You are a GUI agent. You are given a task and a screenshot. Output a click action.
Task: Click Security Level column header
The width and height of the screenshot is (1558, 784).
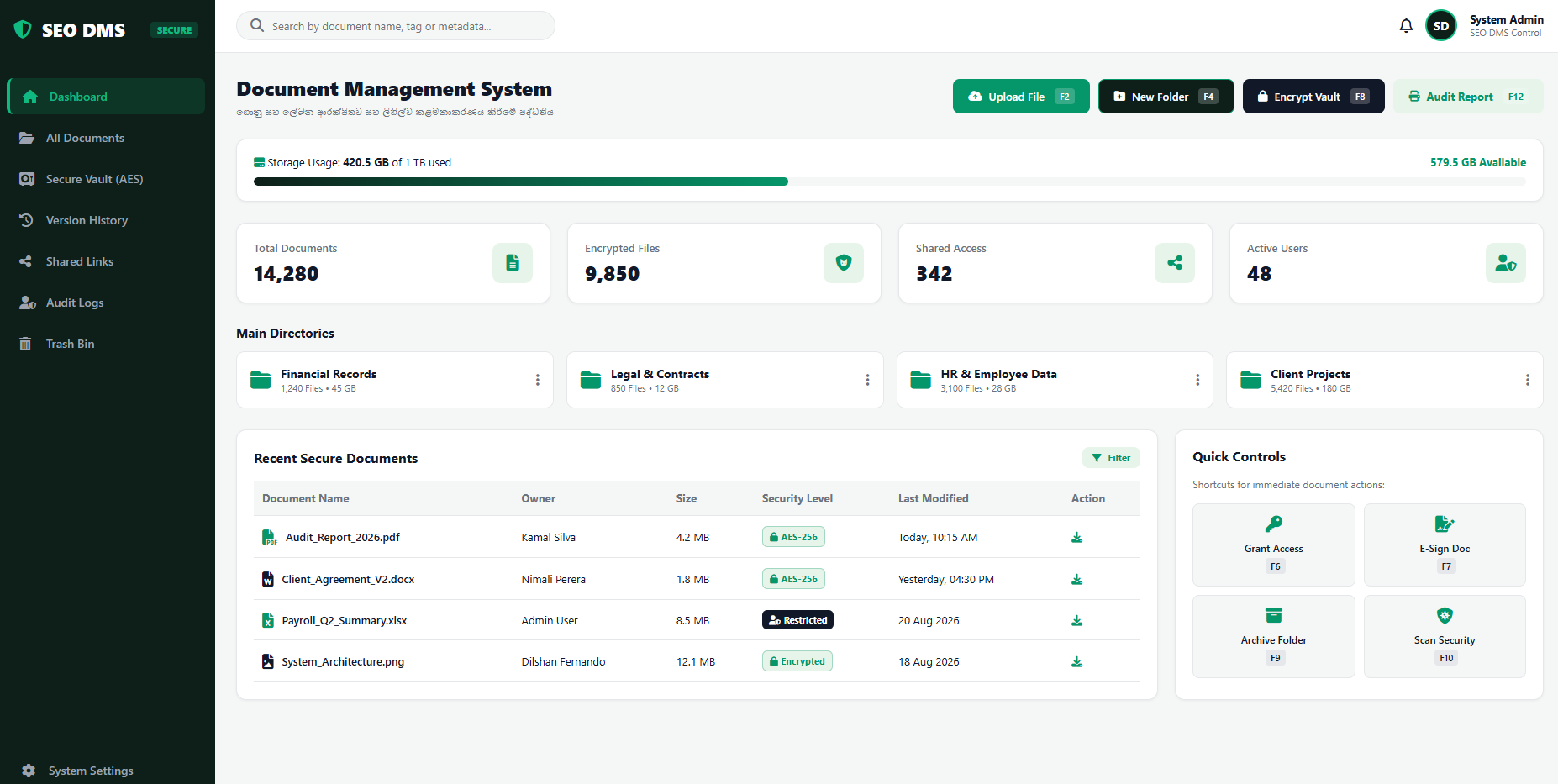click(x=797, y=498)
